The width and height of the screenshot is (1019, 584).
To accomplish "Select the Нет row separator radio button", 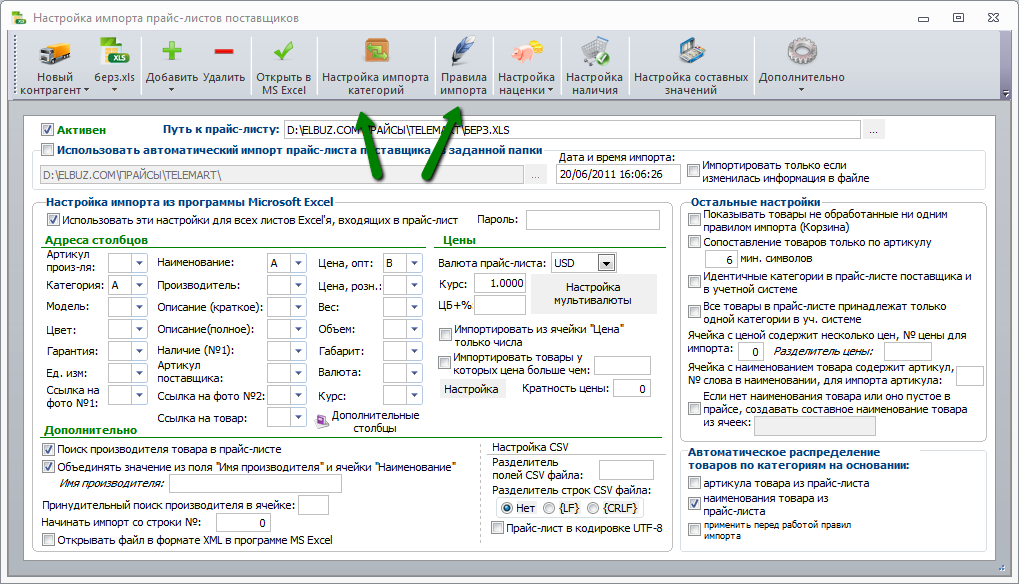I will [x=507, y=508].
